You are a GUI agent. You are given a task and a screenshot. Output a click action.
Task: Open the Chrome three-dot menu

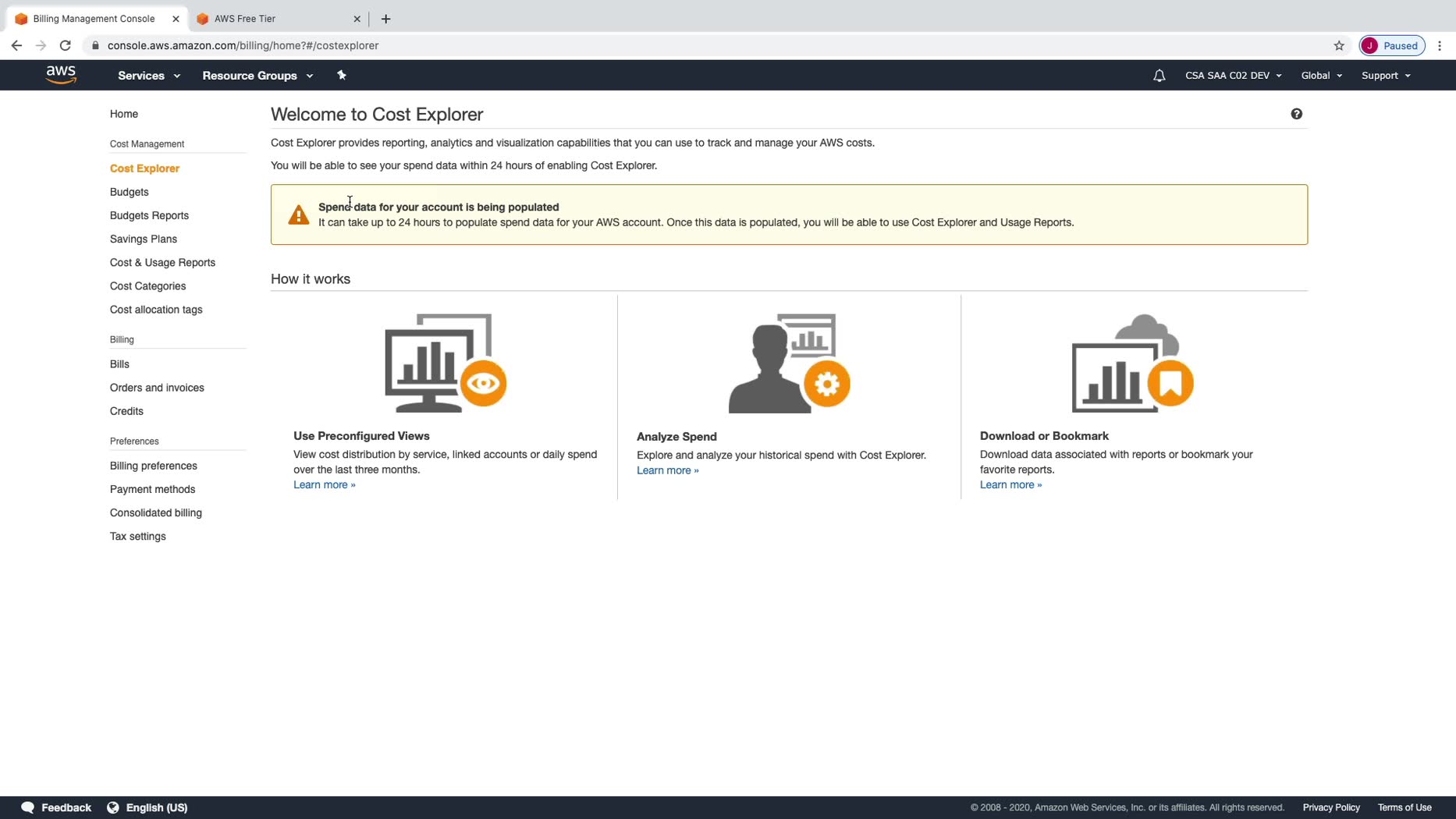[1440, 45]
